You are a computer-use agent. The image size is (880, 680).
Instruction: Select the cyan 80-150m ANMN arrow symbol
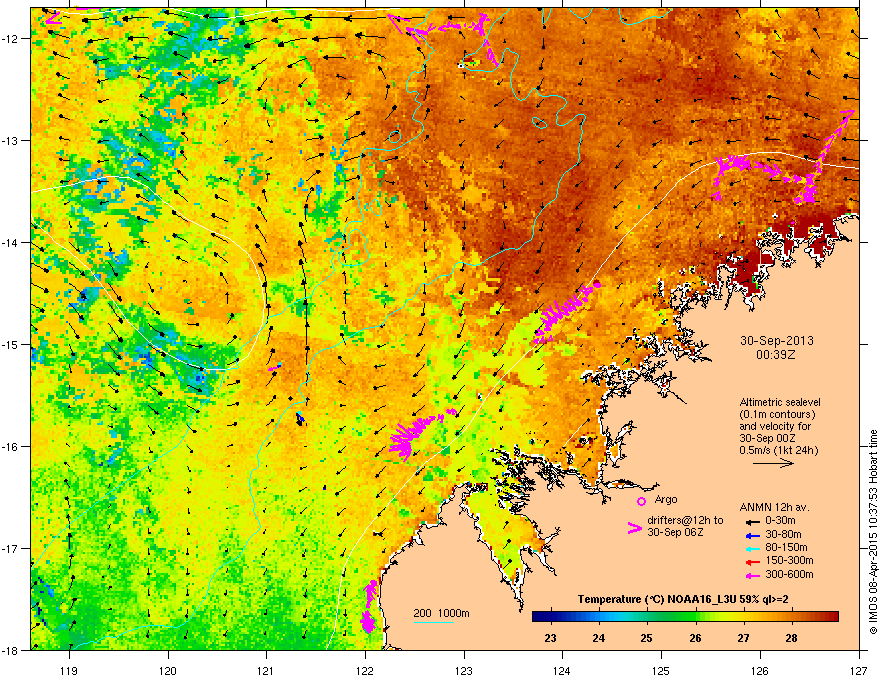click(753, 548)
